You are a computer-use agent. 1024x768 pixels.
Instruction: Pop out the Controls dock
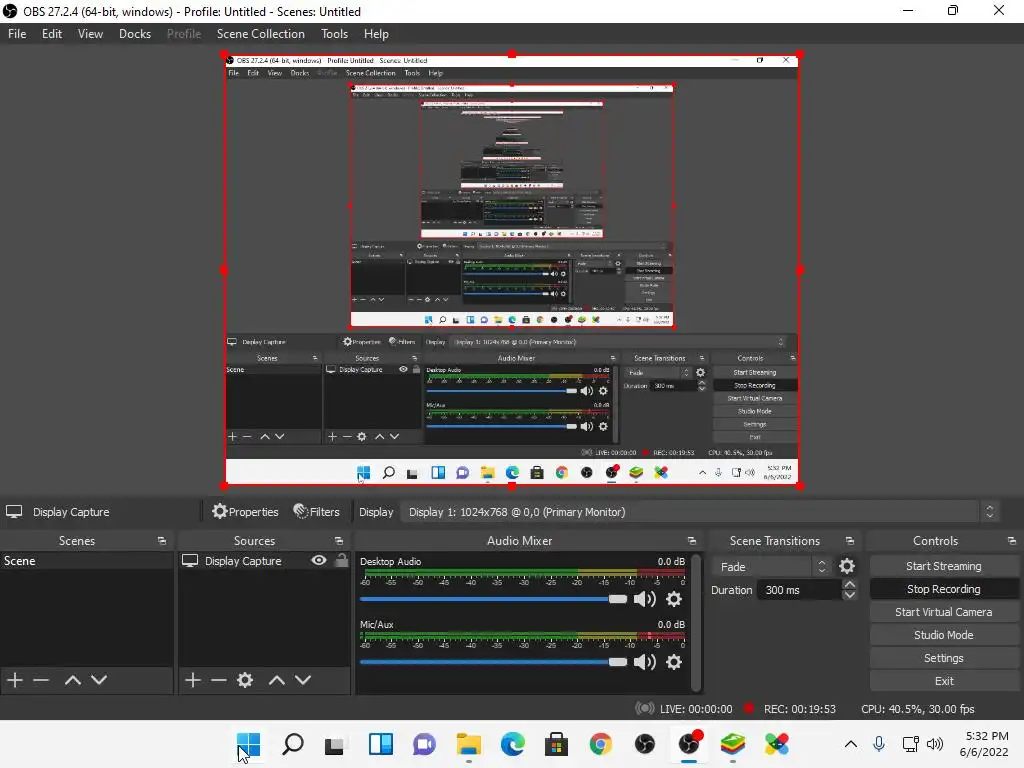click(1012, 541)
